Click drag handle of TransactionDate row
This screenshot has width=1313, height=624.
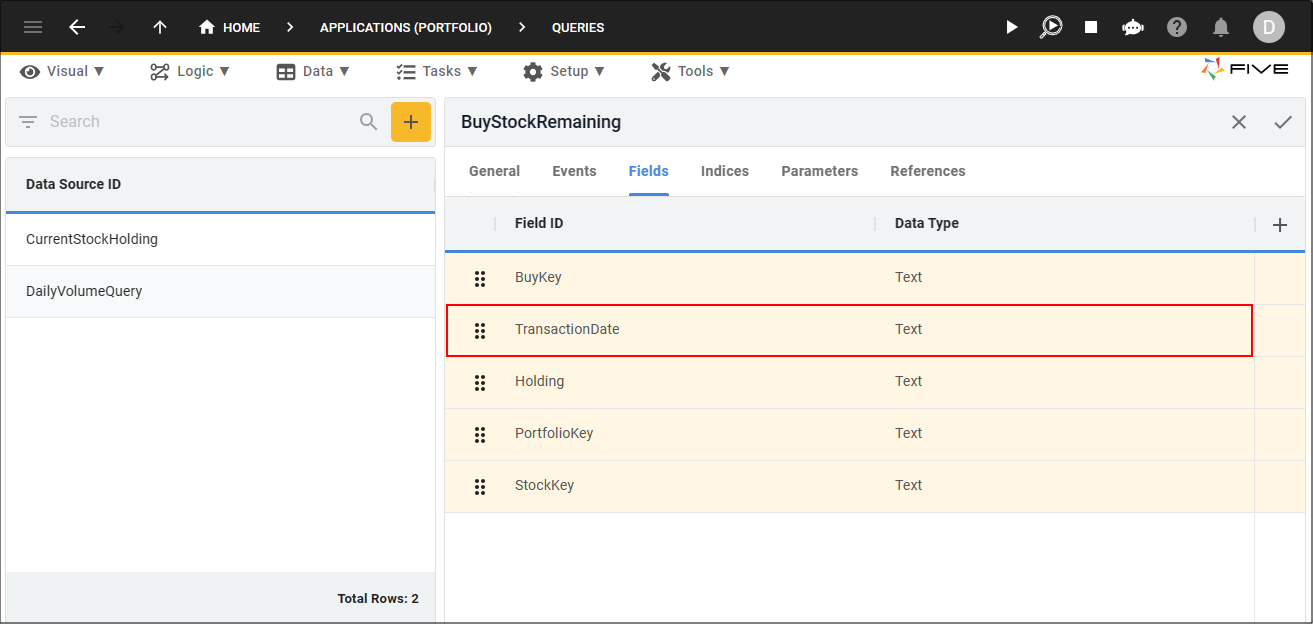[x=480, y=330]
